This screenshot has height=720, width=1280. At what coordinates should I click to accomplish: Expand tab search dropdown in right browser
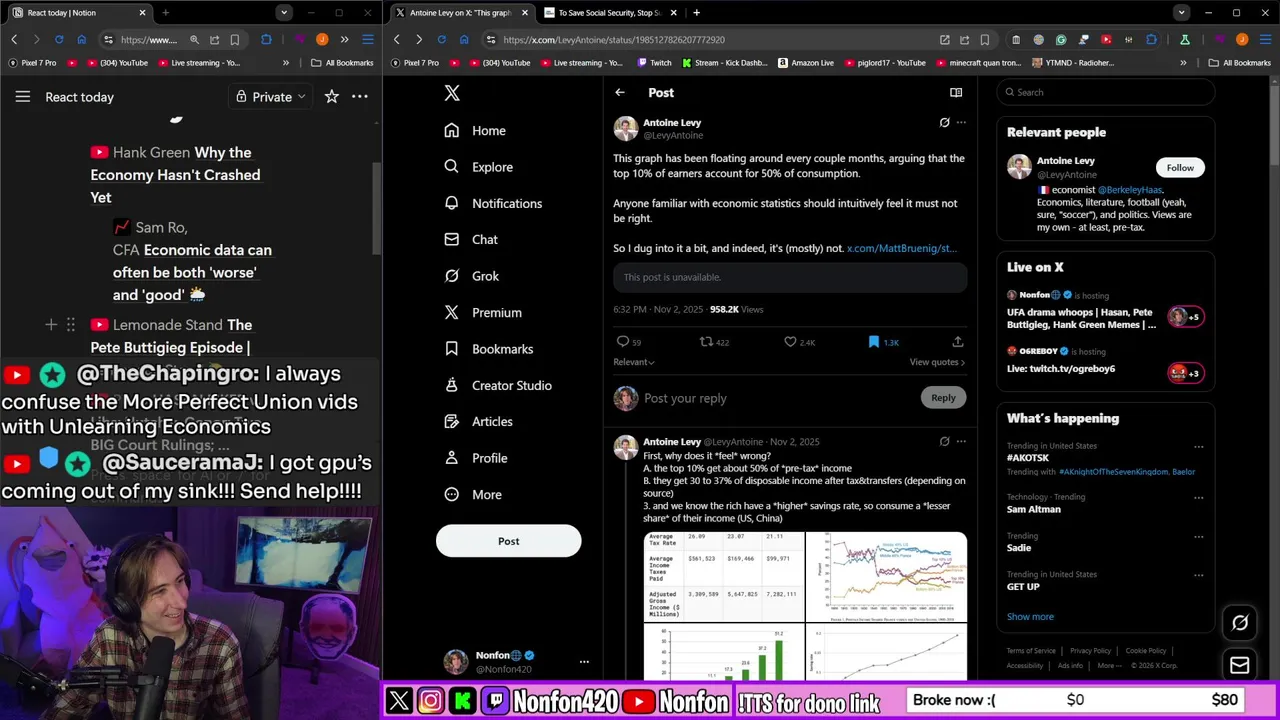[x=1183, y=13]
